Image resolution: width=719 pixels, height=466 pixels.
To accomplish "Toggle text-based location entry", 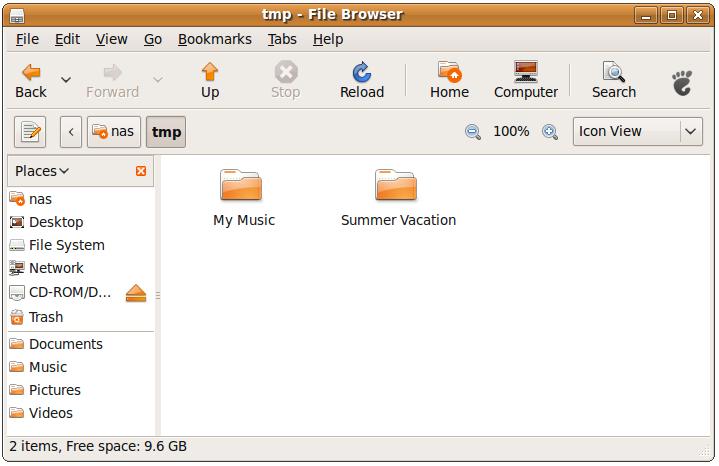I will pos(30,132).
